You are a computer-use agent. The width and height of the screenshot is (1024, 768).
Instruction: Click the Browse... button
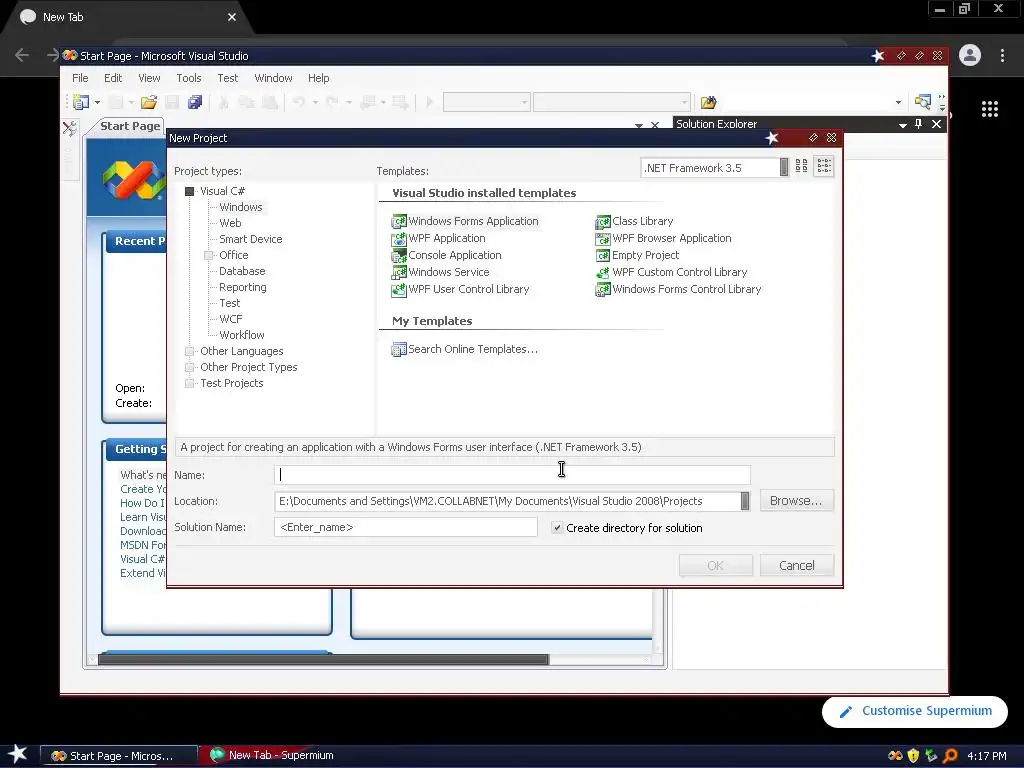click(x=796, y=500)
